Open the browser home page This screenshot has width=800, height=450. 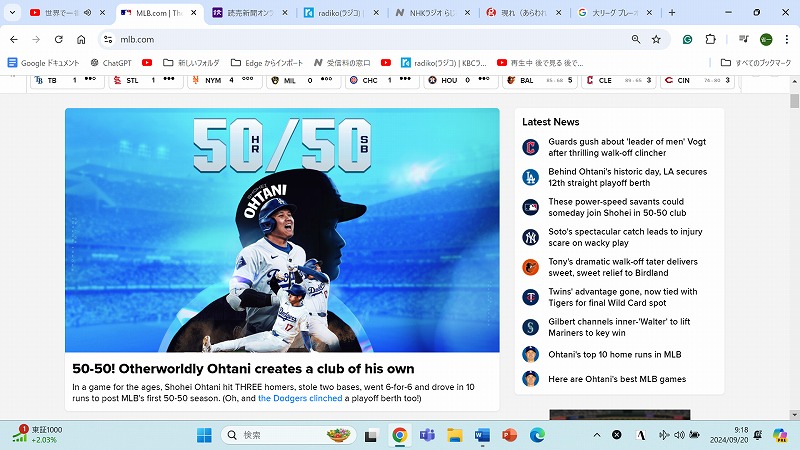pyautogui.click(x=81, y=39)
